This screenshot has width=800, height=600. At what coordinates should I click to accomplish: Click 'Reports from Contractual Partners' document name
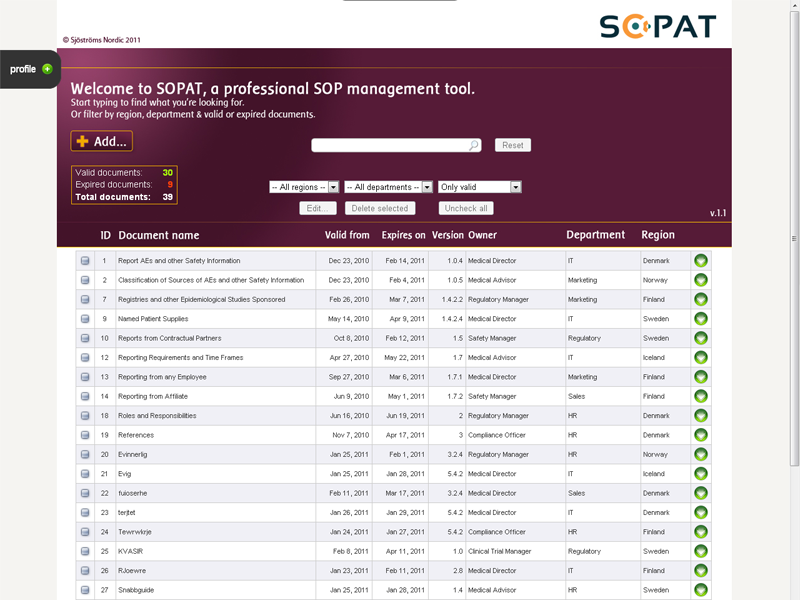click(169, 338)
